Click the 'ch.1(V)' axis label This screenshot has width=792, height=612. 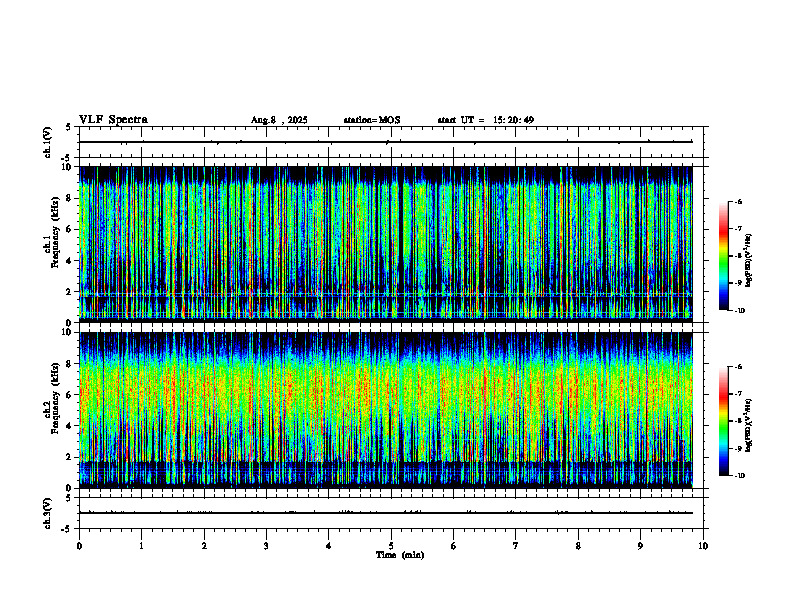click(x=48, y=142)
